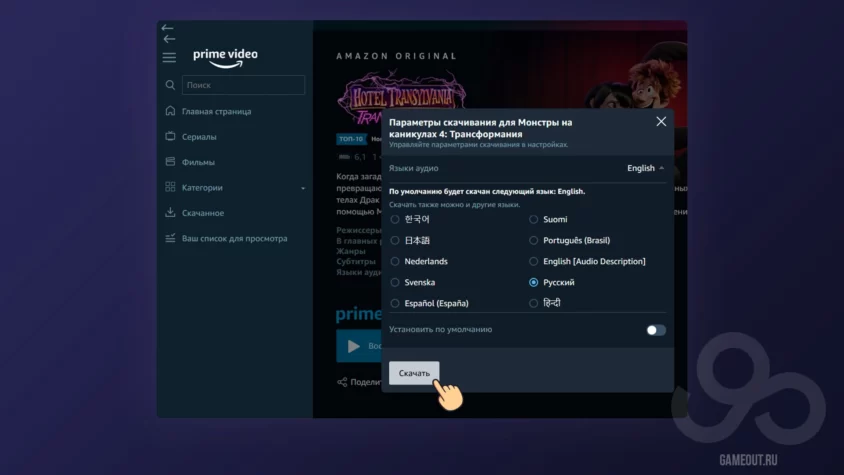Click the watchlist icon beside Ваш список

170,238
